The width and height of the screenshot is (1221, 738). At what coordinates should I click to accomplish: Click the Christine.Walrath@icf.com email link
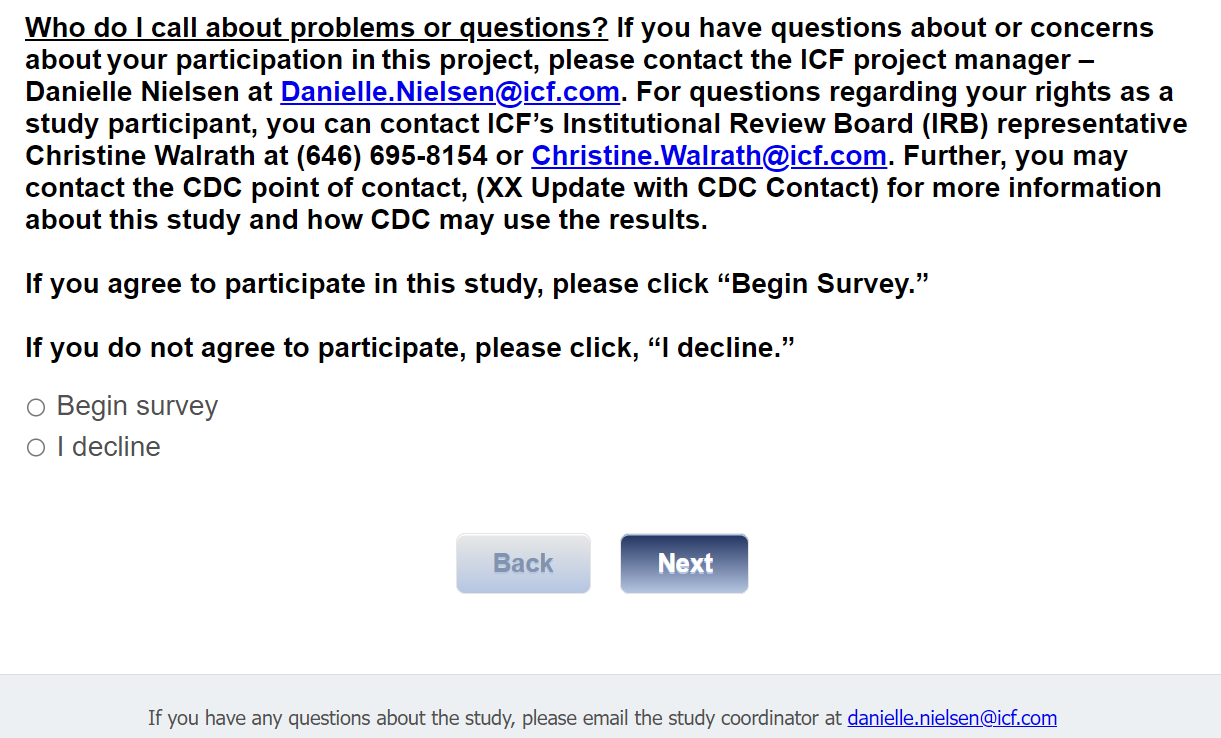coord(709,156)
